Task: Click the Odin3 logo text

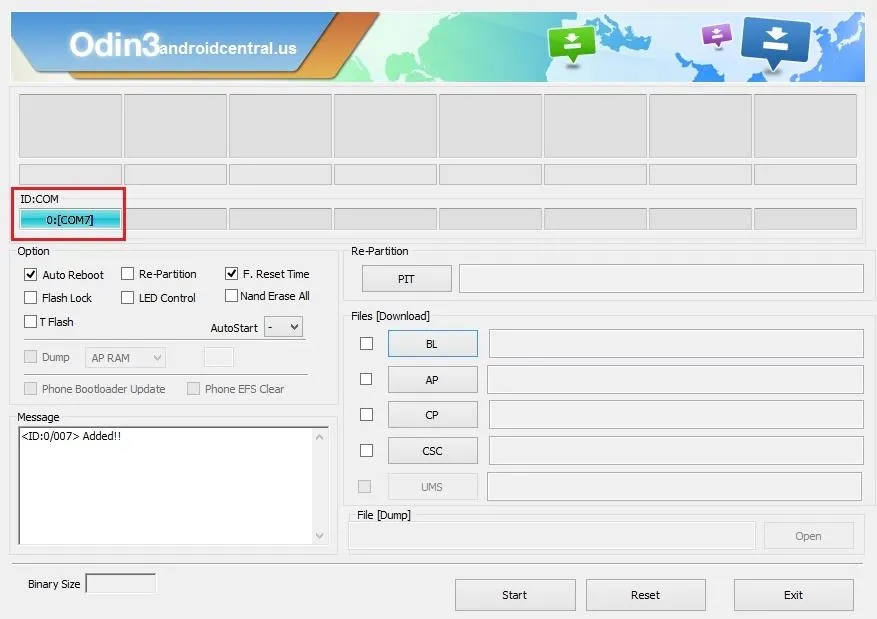Action: point(115,45)
